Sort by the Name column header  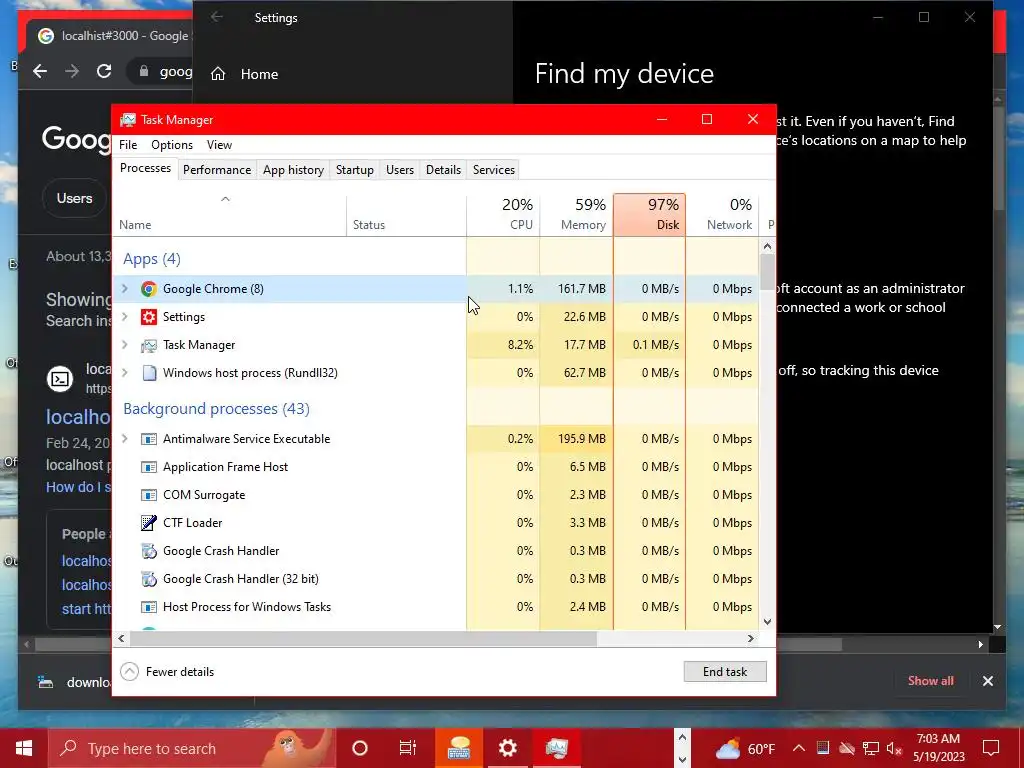click(229, 214)
